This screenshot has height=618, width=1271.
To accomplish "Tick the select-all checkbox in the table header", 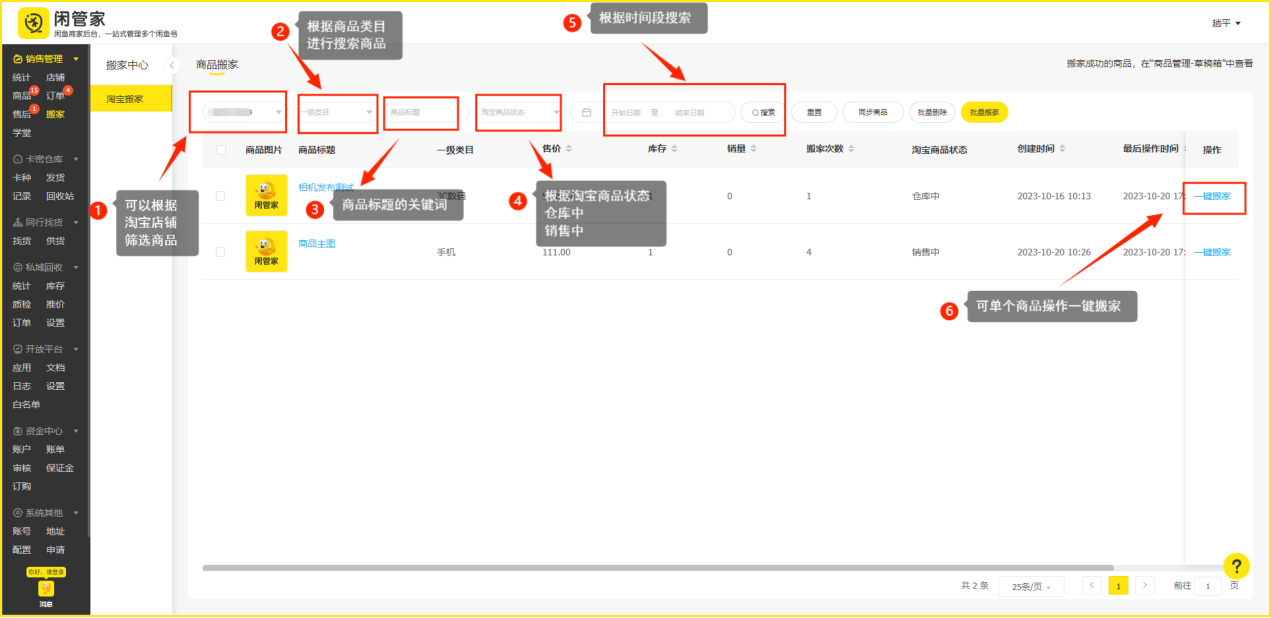I will tap(220, 150).
